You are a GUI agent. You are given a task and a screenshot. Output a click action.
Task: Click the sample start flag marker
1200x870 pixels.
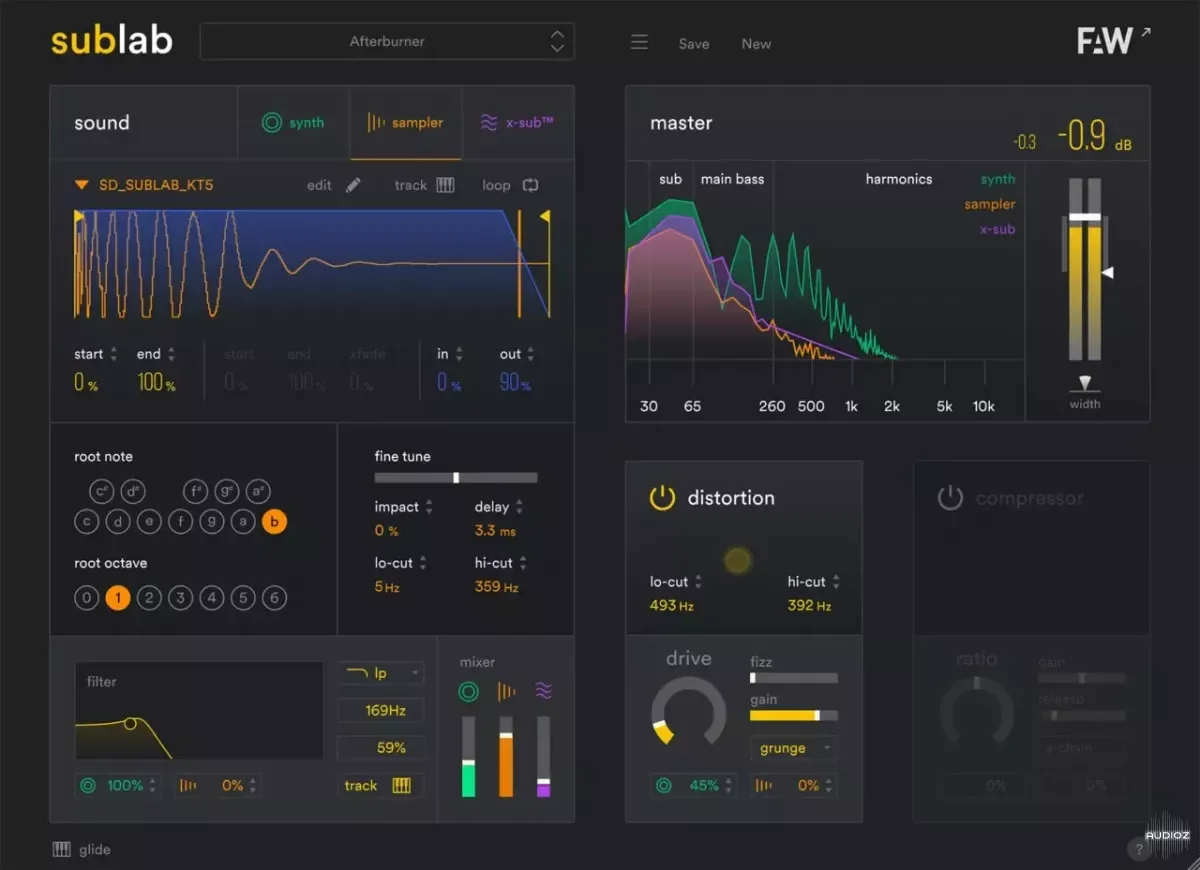(x=78, y=217)
